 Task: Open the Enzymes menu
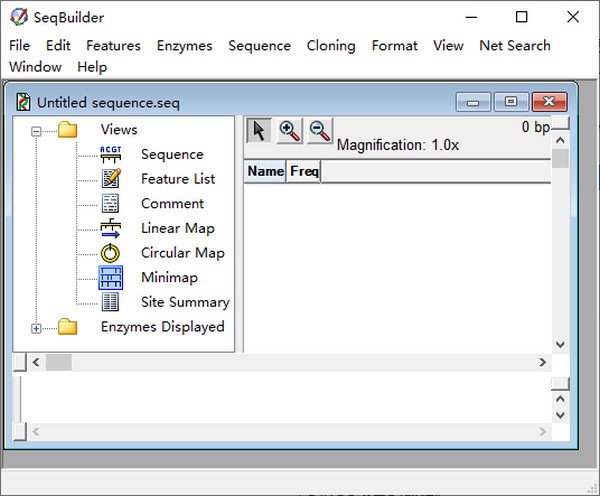tap(184, 46)
